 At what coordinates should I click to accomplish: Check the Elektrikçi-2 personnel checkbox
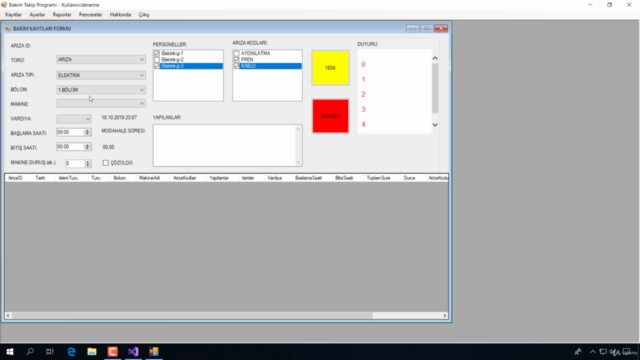pos(157,60)
